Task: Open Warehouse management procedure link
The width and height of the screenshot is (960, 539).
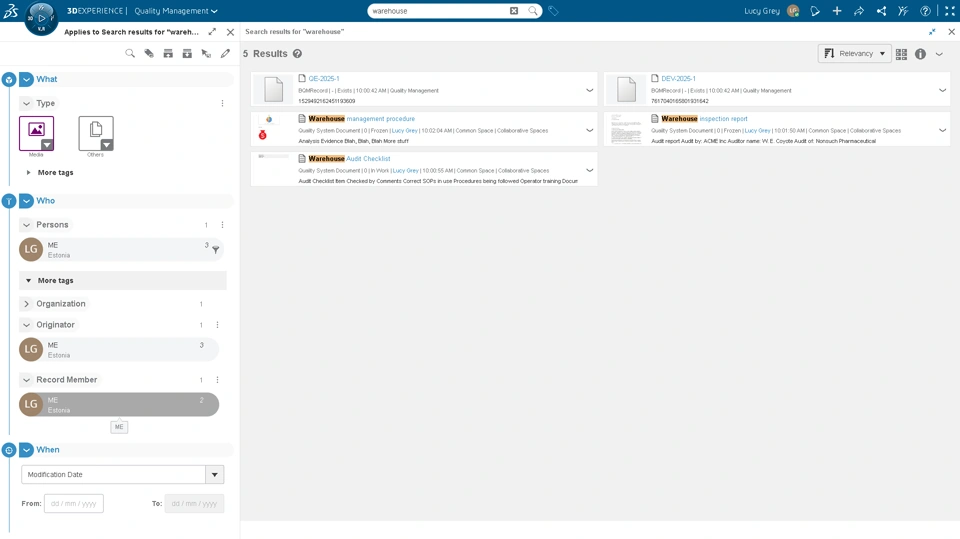Action: click(361, 119)
